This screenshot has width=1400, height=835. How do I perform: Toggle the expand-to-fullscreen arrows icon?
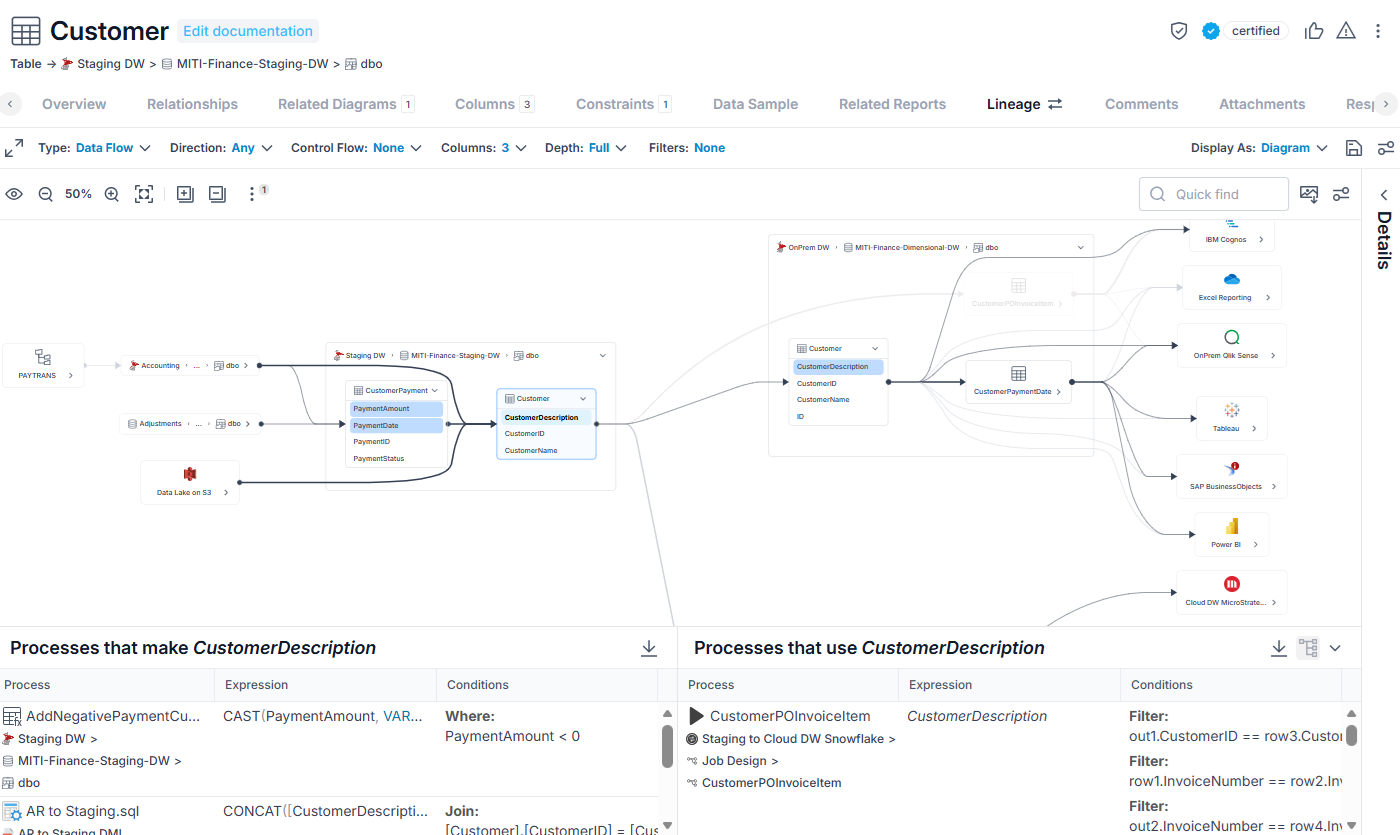14,148
